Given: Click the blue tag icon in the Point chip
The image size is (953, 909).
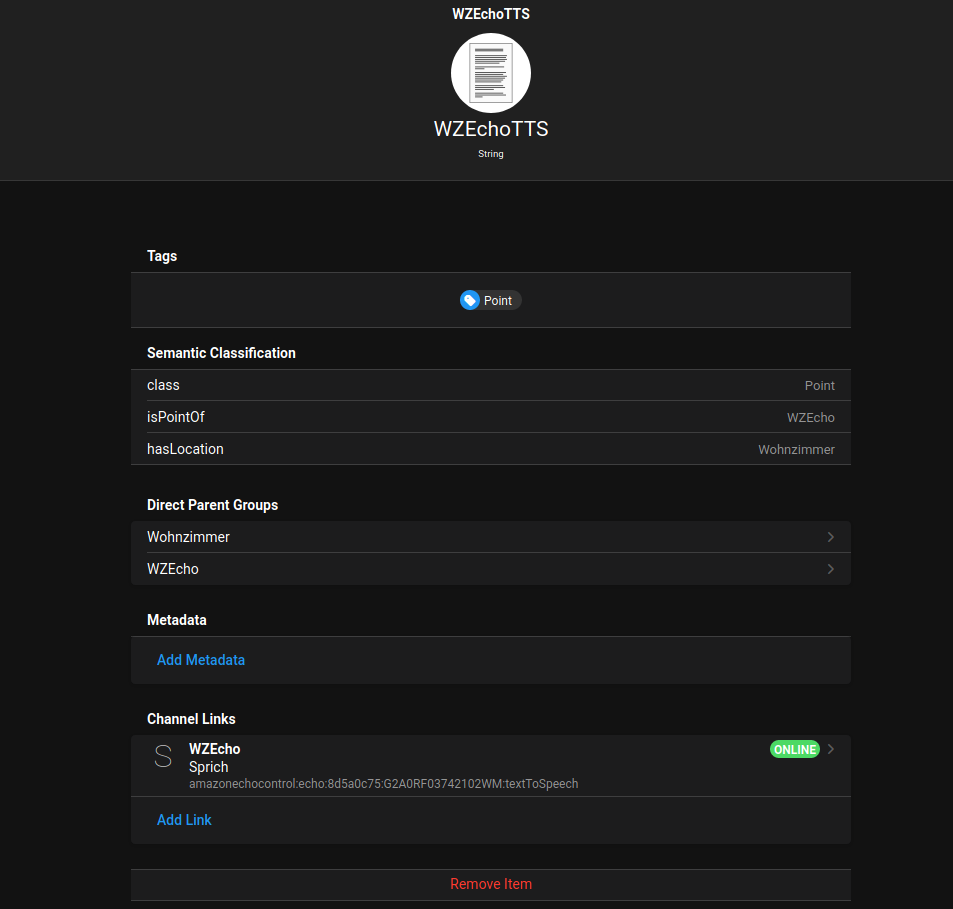Looking at the screenshot, I should coord(470,300).
